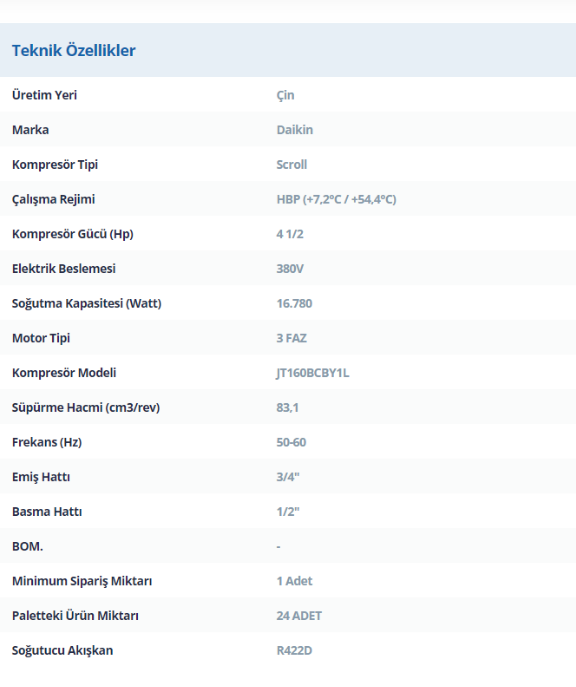Select the Üretim Yeri row label
The image size is (576, 687).
tap(44, 95)
